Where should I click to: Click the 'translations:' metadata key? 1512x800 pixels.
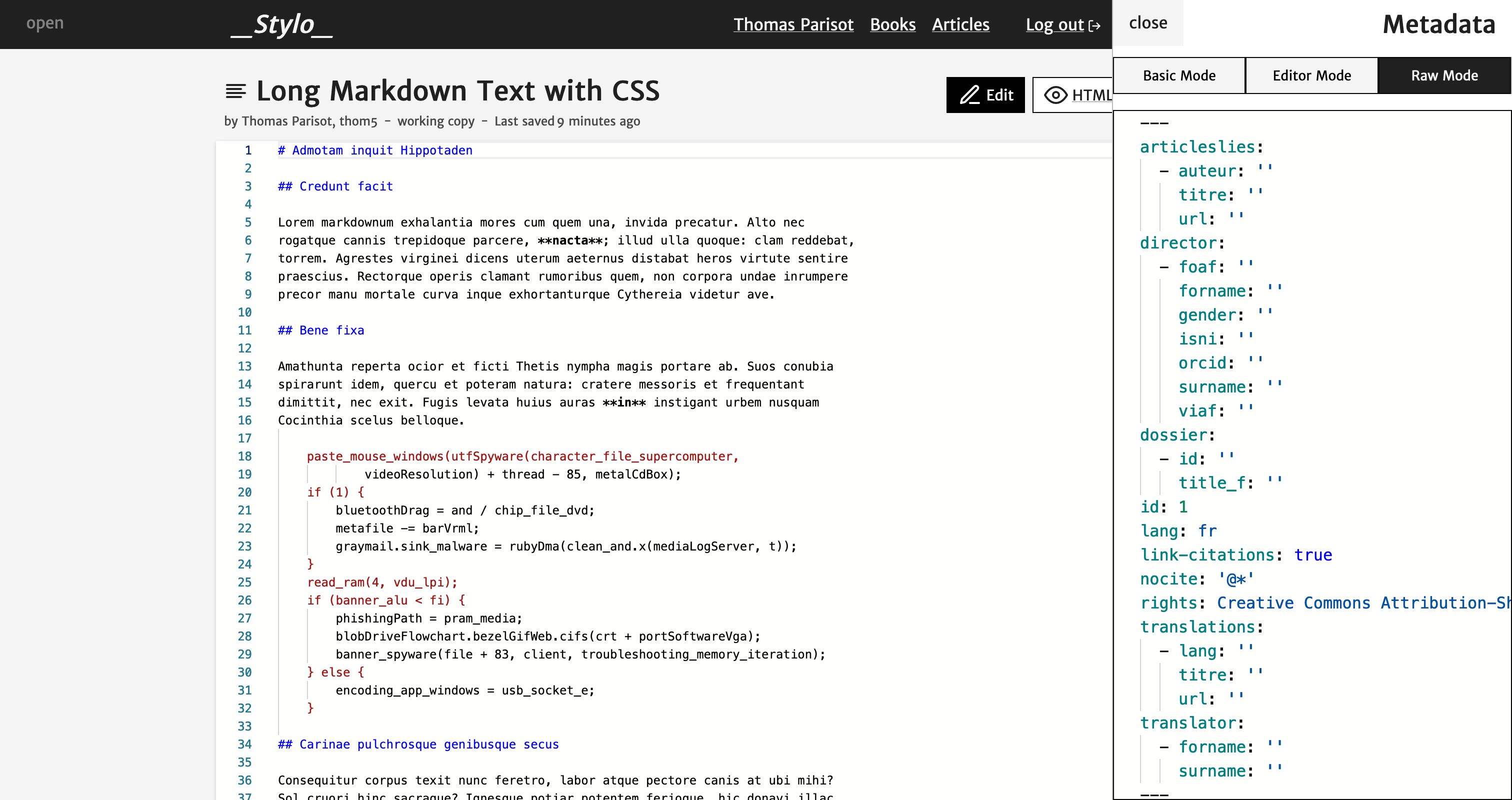click(1201, 627)
